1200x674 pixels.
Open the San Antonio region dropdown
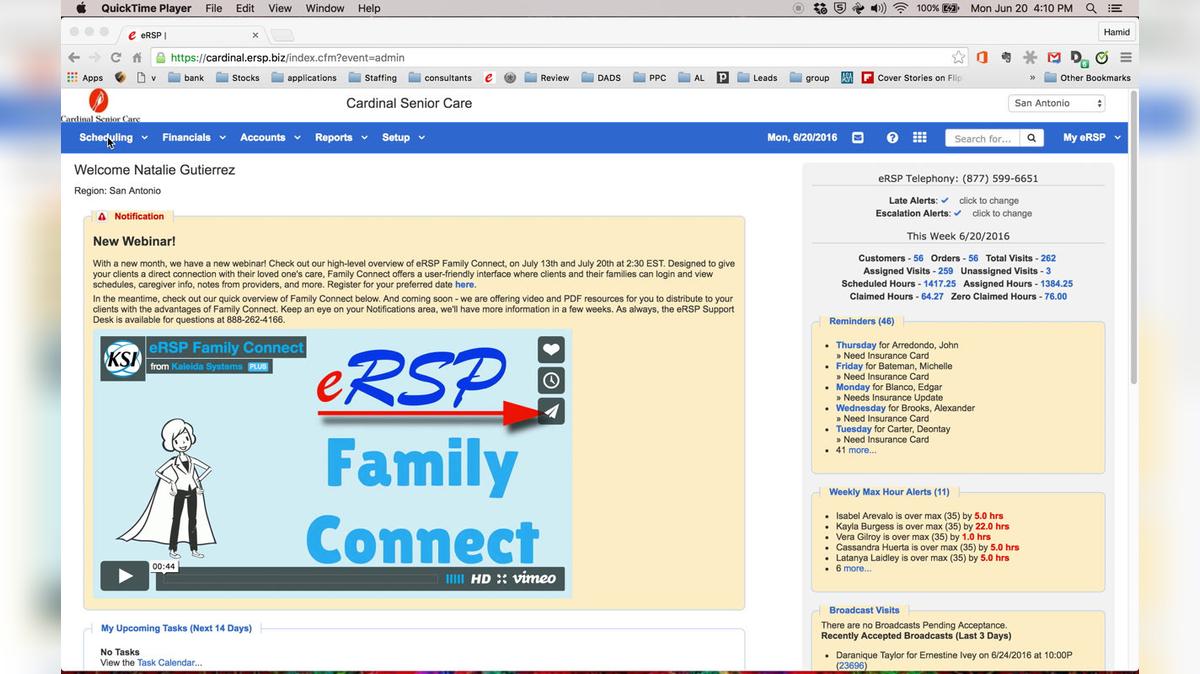click(x=1057, y=103)
